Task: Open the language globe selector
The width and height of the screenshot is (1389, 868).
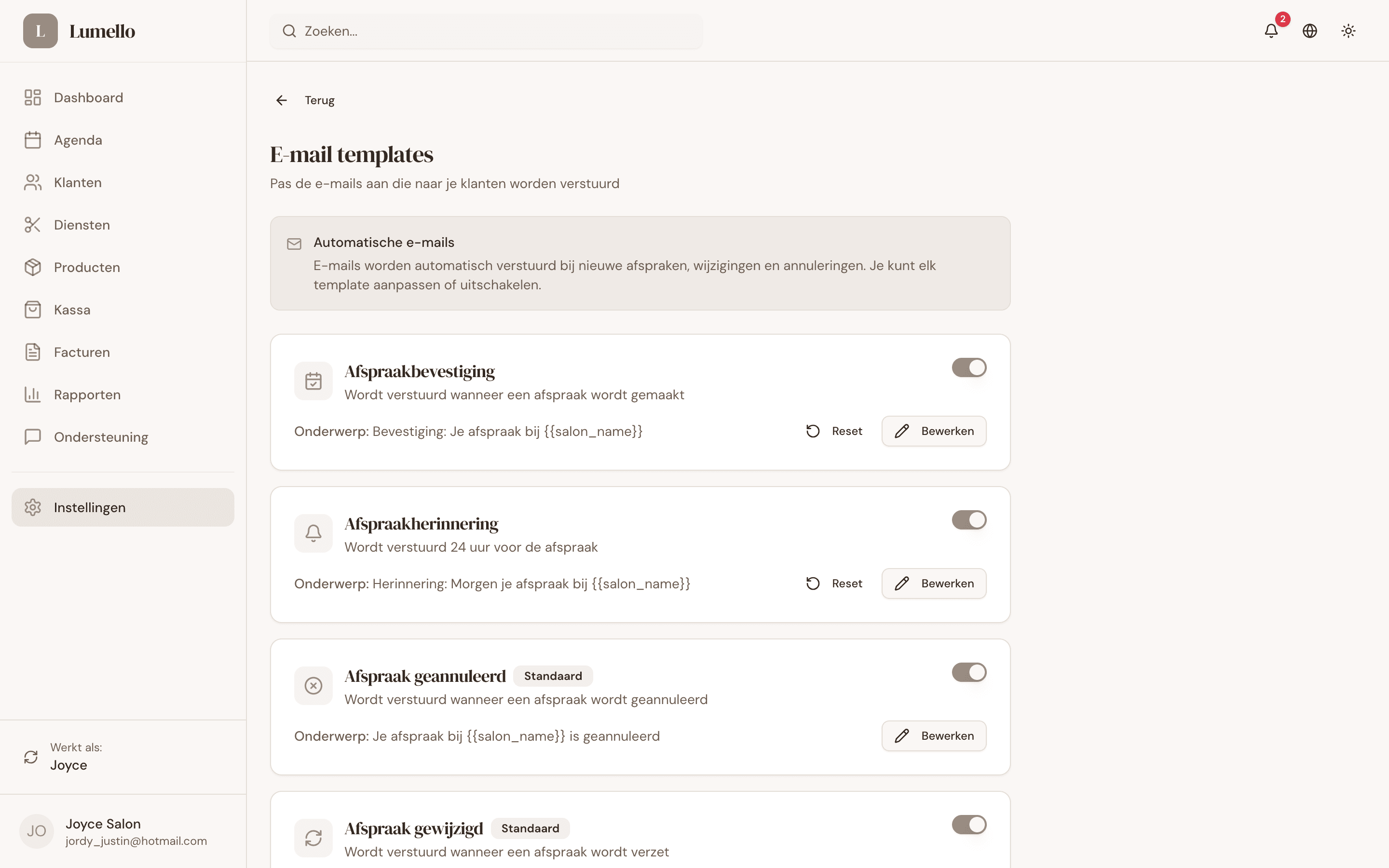Action: (1310, 31)
